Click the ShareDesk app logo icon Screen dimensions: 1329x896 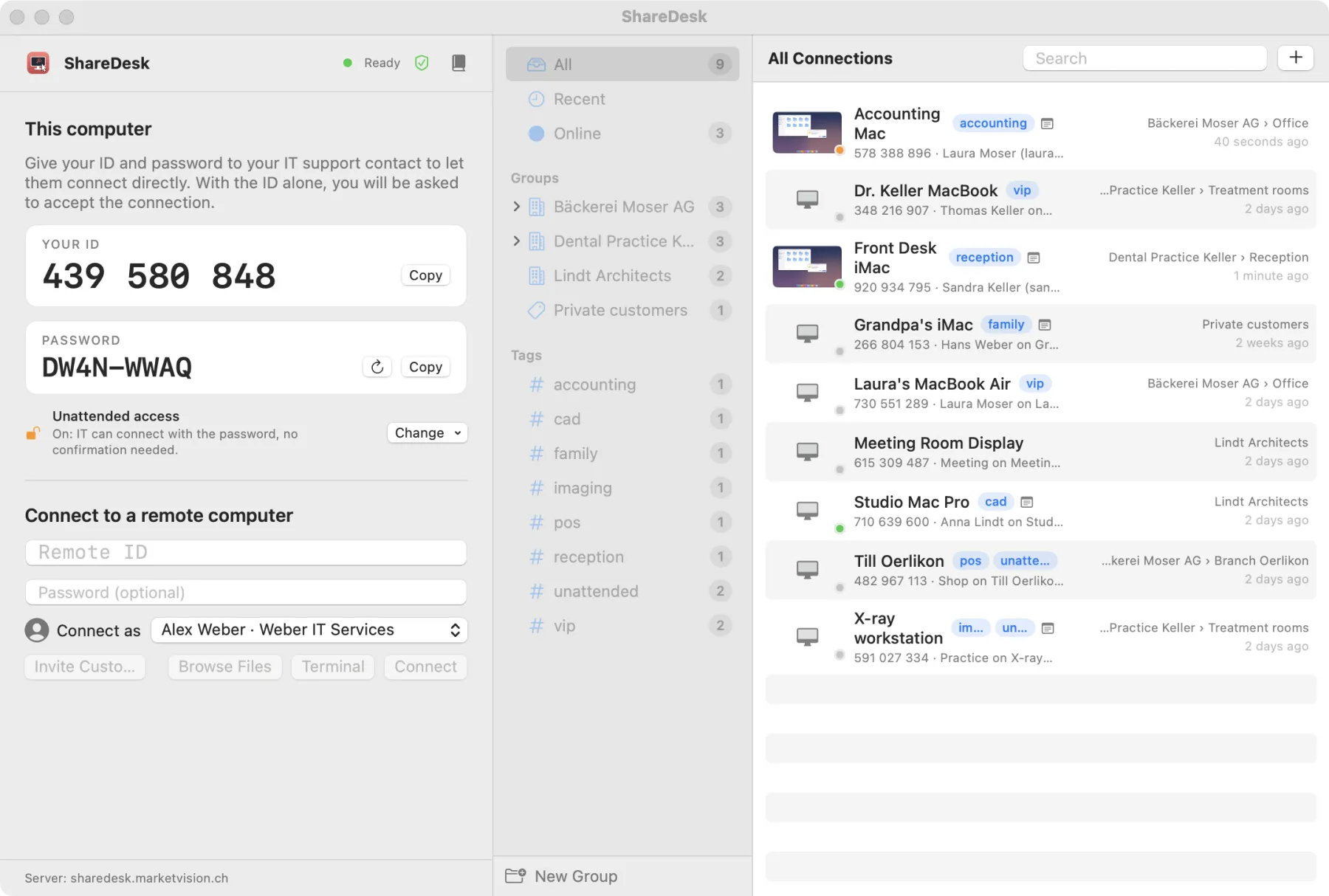[x=38, y=63]
